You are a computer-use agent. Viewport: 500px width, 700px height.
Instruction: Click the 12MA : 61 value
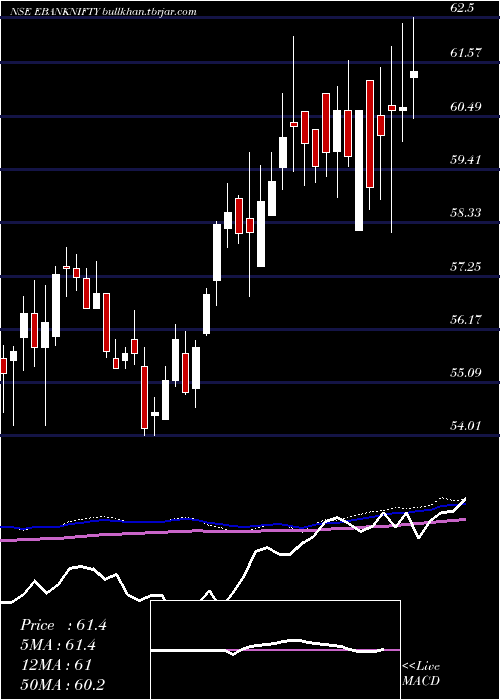click(x=56, y=665)
